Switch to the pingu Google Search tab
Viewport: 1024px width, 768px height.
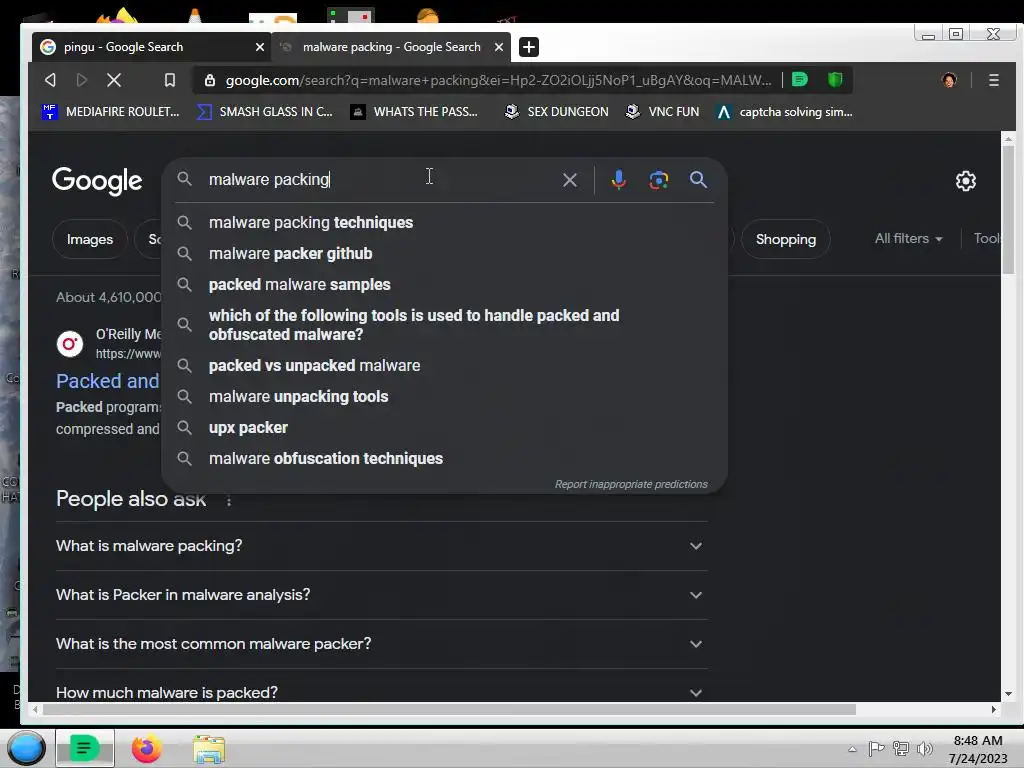click(152, 47)
